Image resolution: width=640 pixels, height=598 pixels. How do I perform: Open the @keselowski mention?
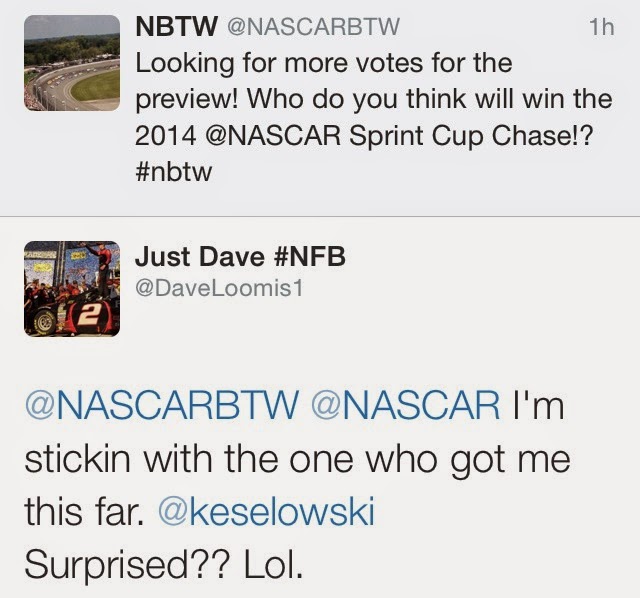(266, 511)
